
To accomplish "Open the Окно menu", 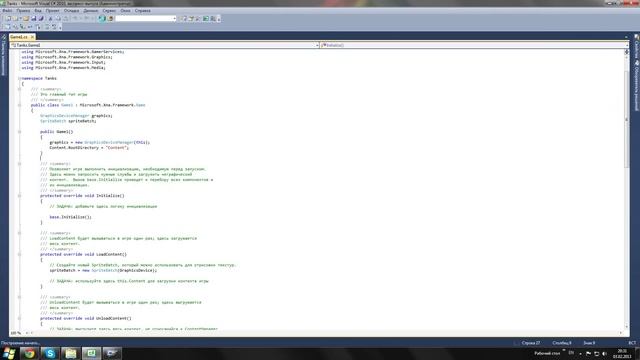I will [x=125, y=11].
